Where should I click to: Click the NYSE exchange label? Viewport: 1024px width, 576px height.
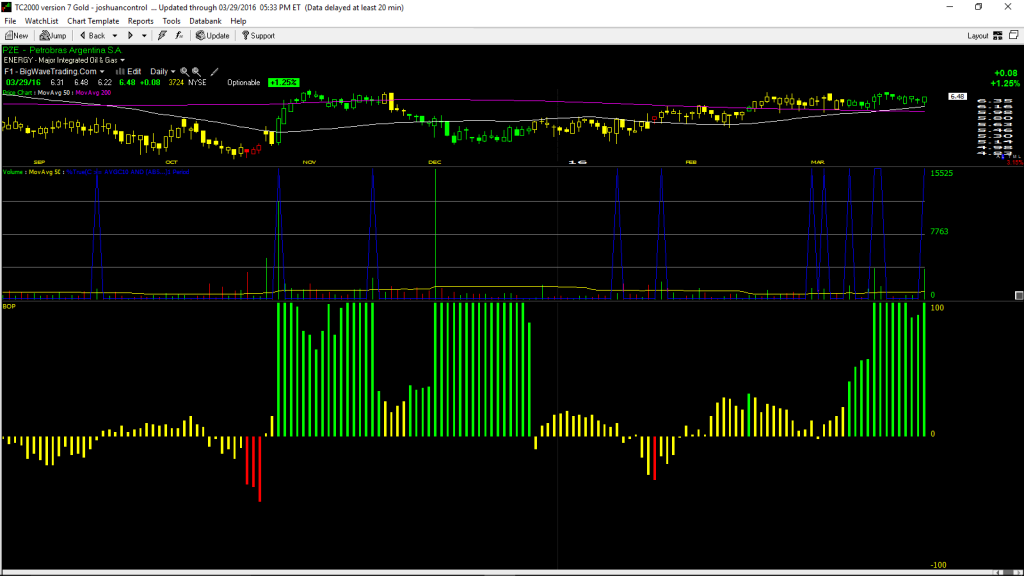coord(197,82)
